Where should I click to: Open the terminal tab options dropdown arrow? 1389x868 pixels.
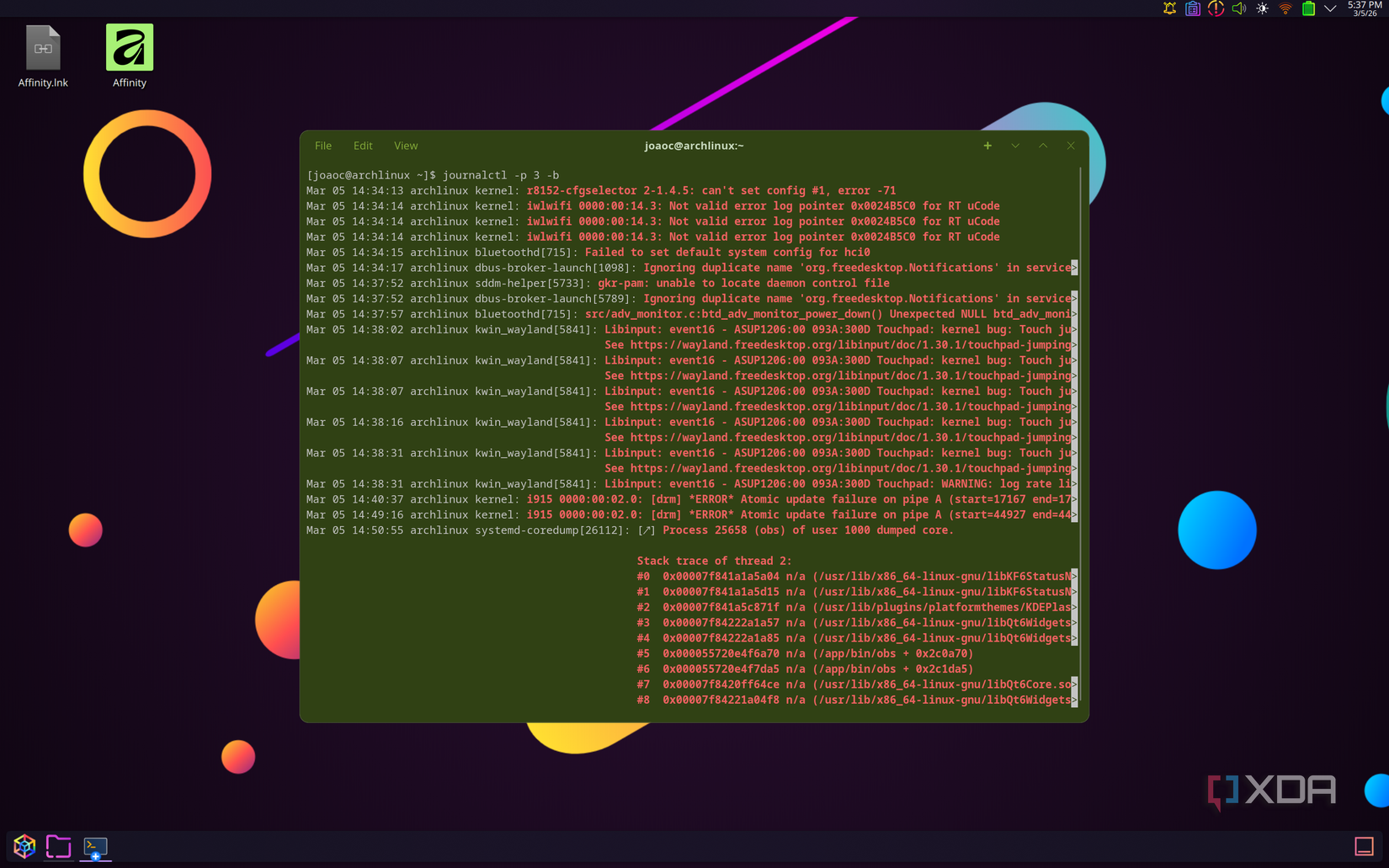point(1015,146)
